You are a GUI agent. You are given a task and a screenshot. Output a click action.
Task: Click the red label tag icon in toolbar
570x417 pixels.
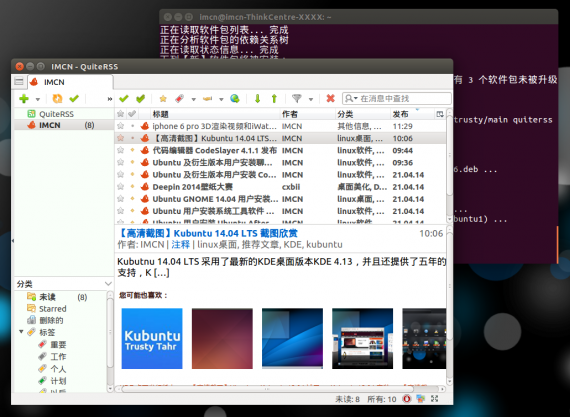[x=180, y=99]
